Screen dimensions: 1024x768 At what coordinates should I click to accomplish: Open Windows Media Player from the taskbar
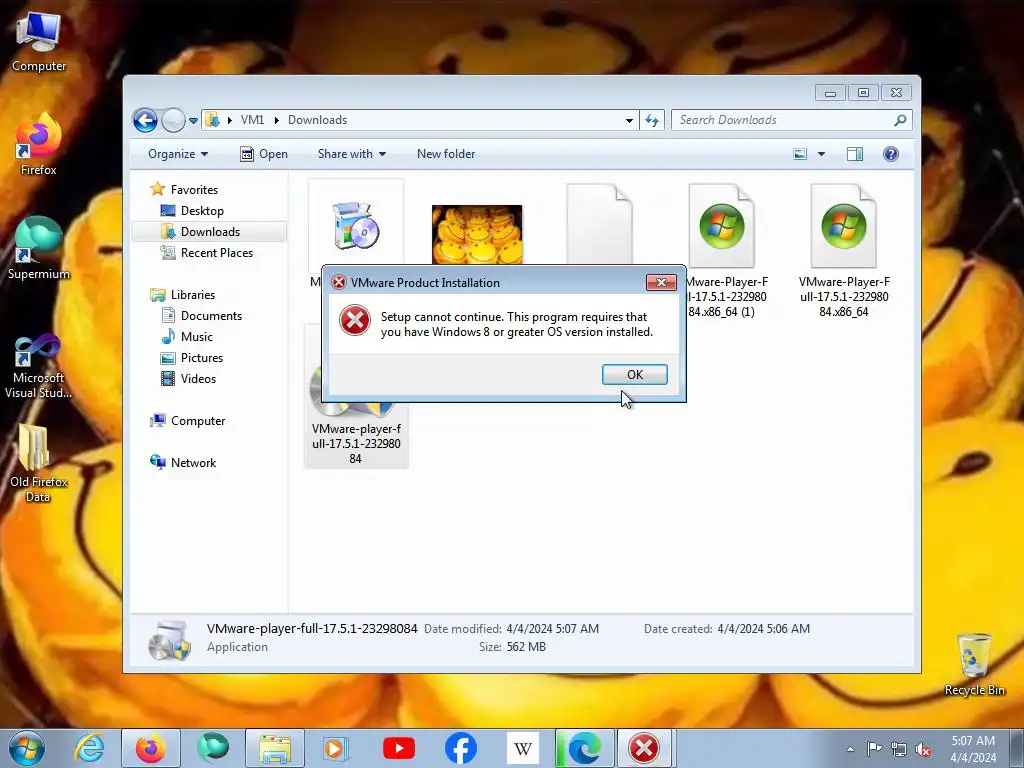point(336,748)
